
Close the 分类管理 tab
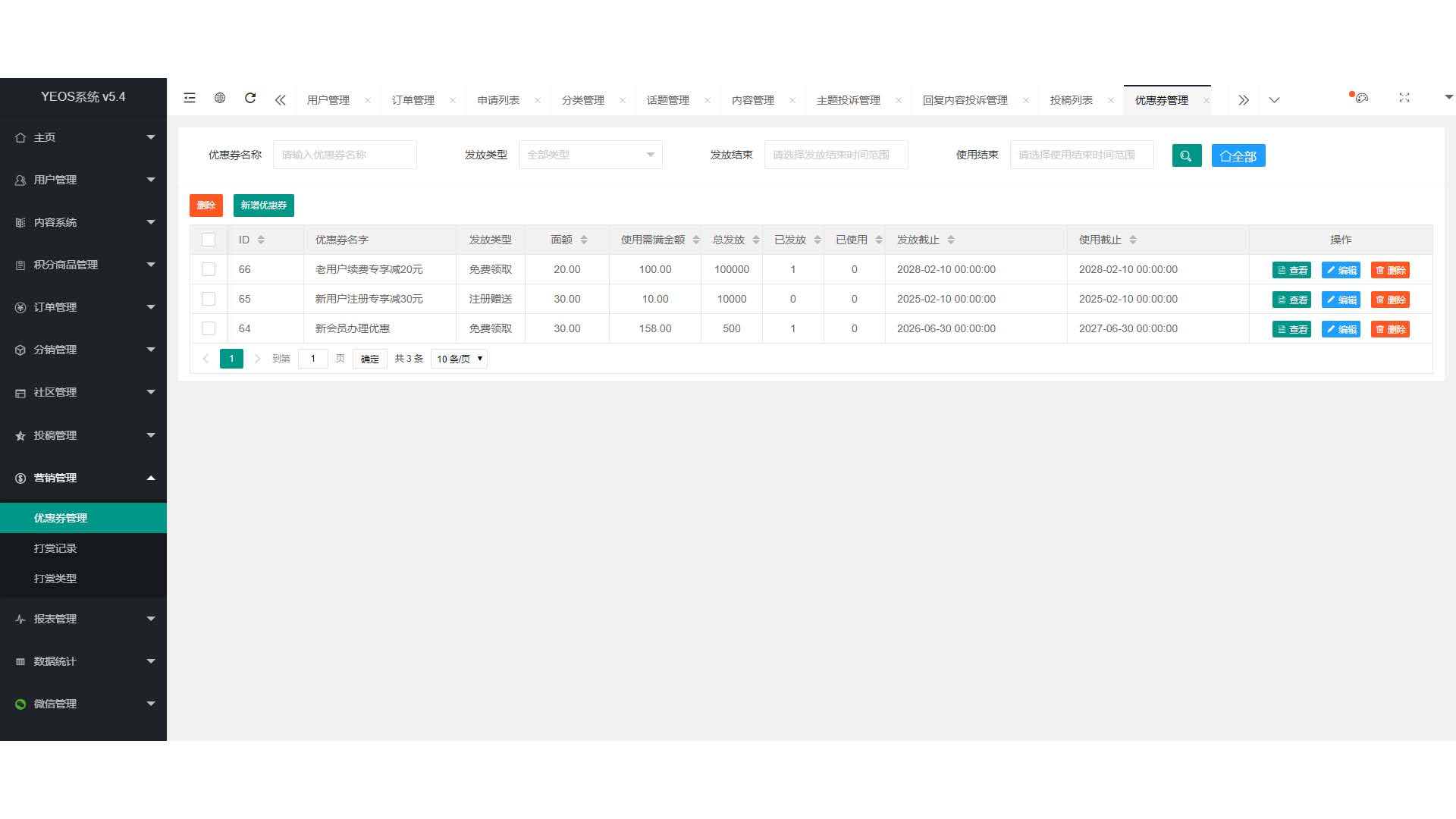tap(623, 100)
